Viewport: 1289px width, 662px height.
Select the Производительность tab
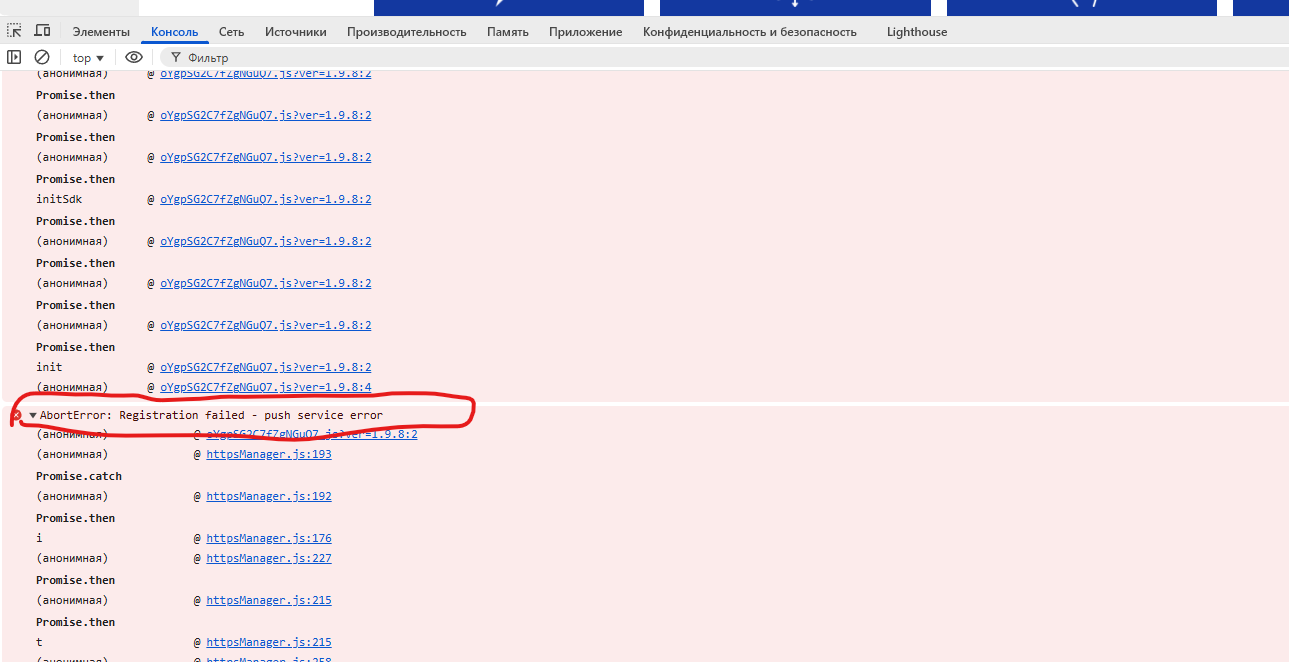(x=406, y=32)
